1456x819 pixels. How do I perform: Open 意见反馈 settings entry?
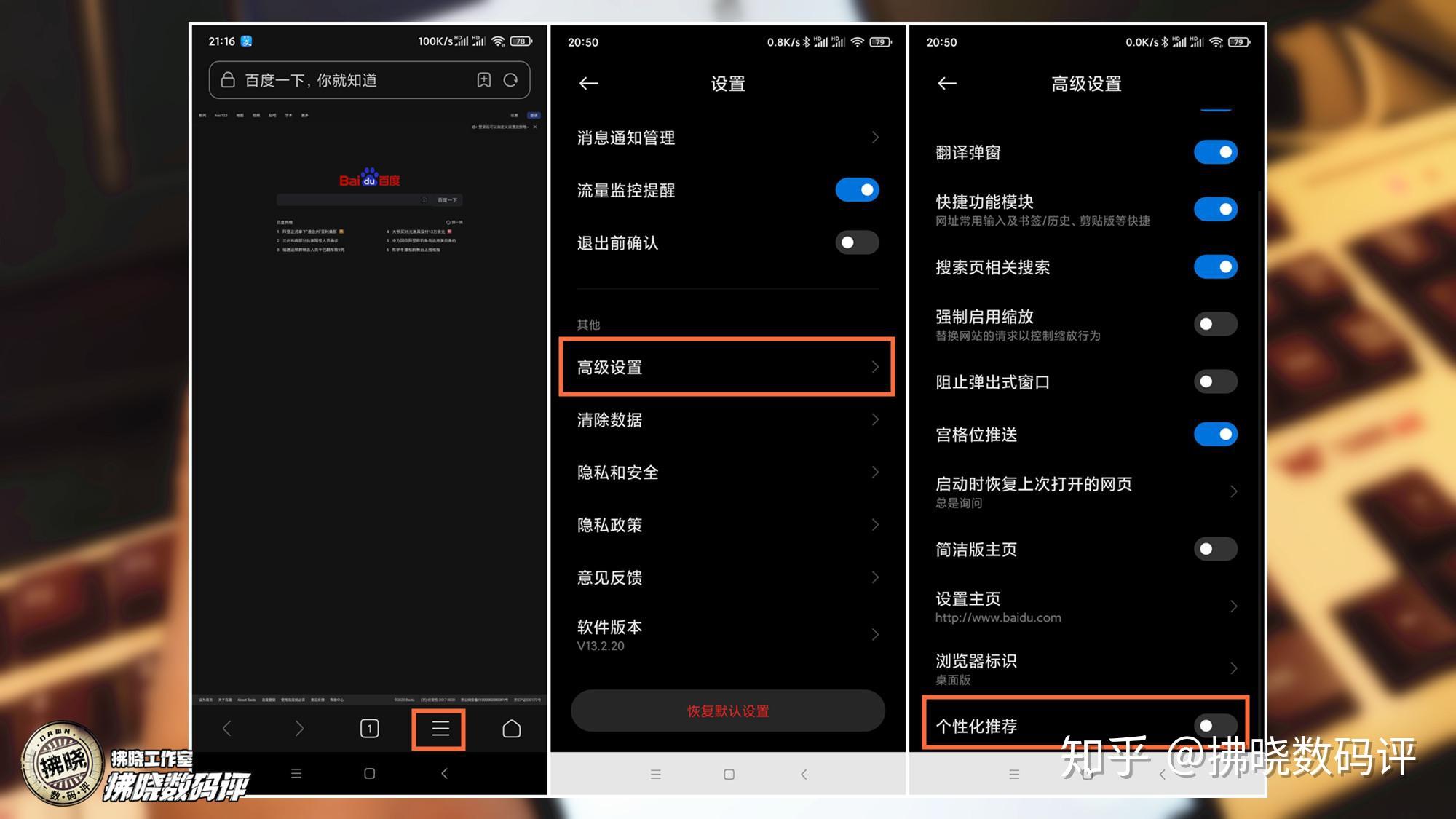click(728, 577)
